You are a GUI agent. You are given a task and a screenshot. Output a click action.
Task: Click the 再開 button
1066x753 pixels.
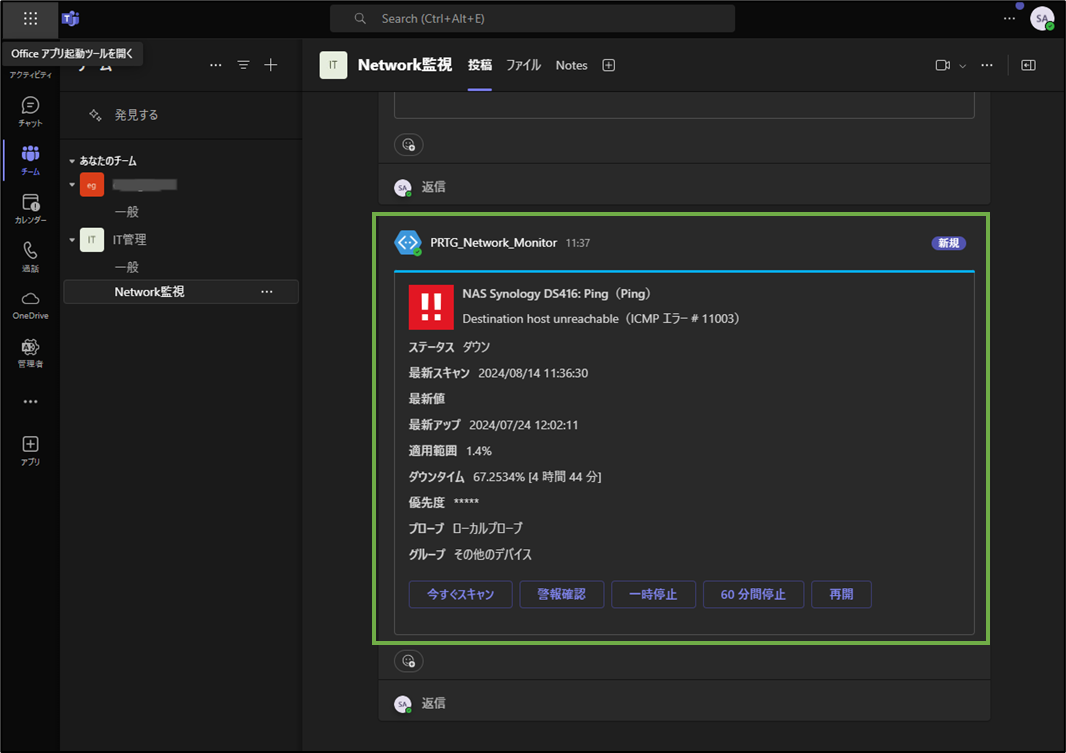[x=841, y=594]
